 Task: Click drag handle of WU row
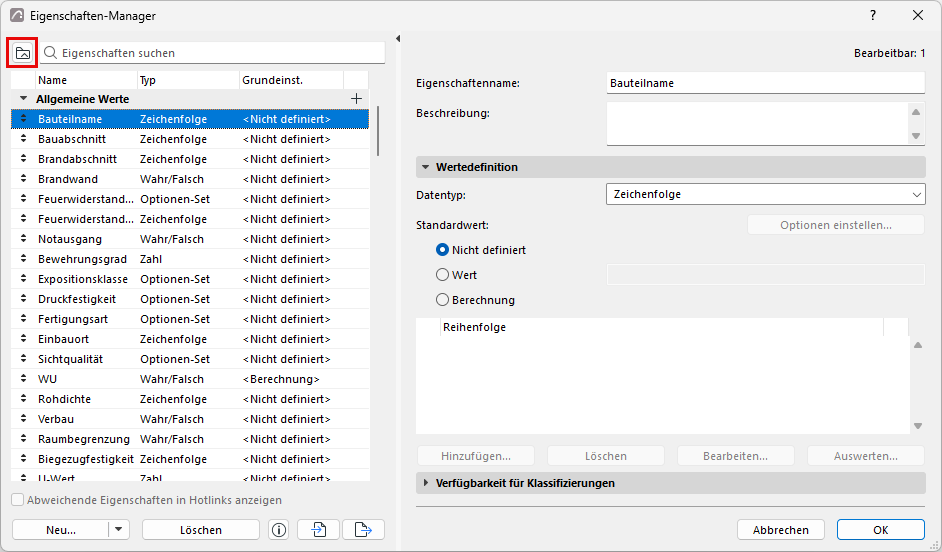click(23, 379)
